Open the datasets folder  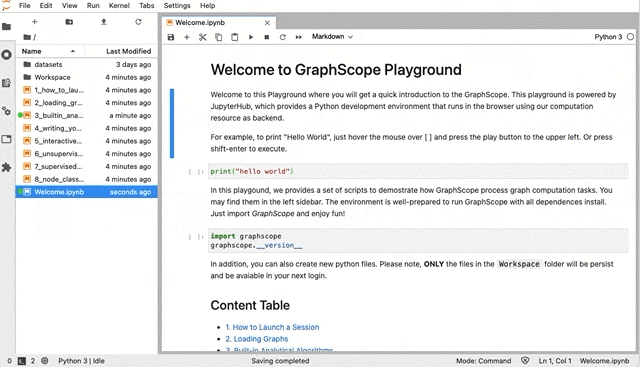(87, 65)
